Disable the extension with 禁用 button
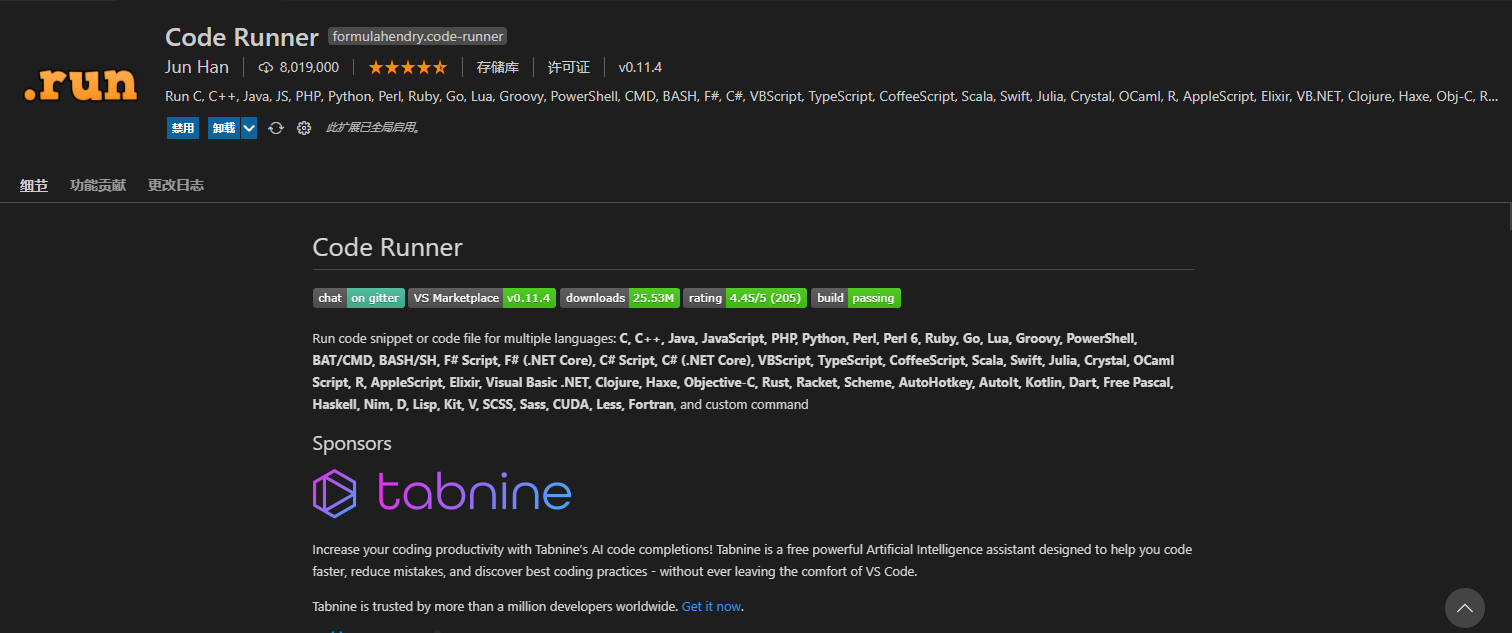The image size is (1512, 633). click(183, 128)
